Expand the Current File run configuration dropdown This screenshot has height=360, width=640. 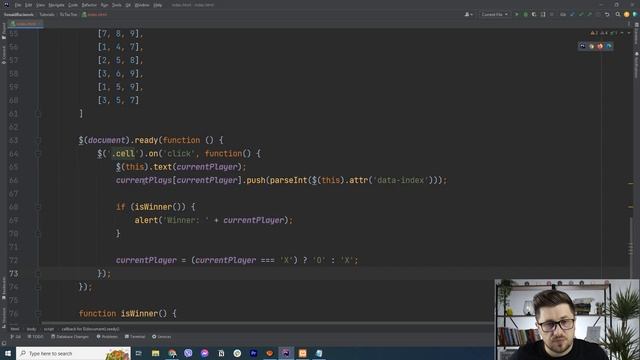[494, 14]
